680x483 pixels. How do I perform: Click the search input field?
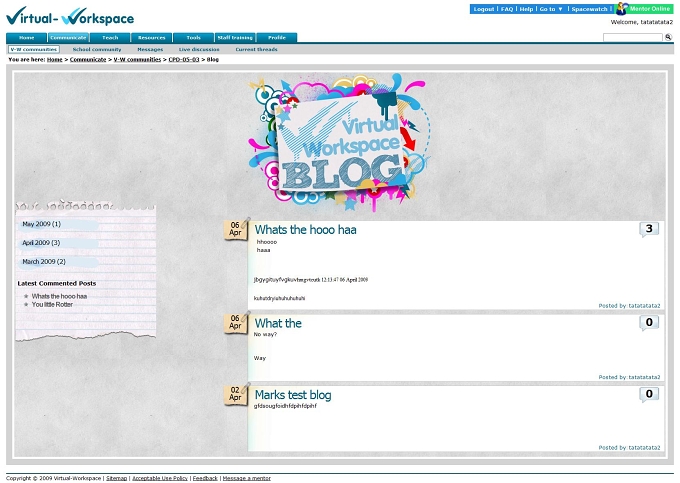633,38
